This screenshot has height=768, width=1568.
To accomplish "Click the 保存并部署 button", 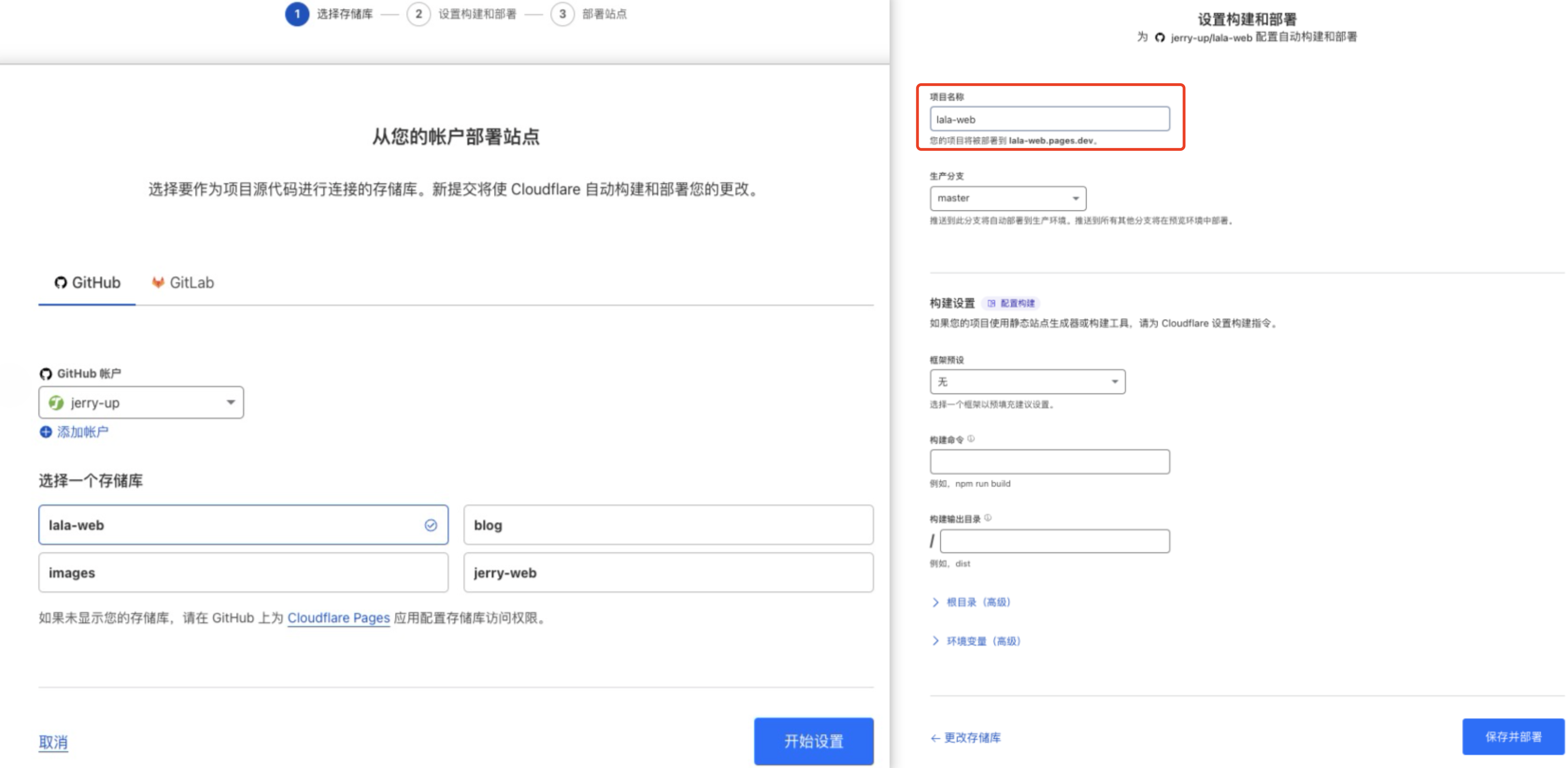I will click(1514, 737).
